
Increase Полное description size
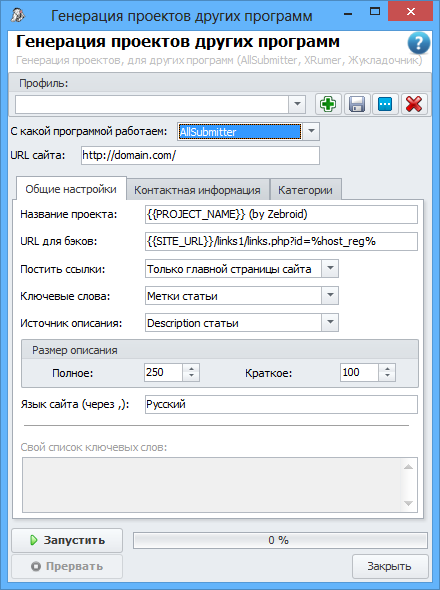(191, 369)
